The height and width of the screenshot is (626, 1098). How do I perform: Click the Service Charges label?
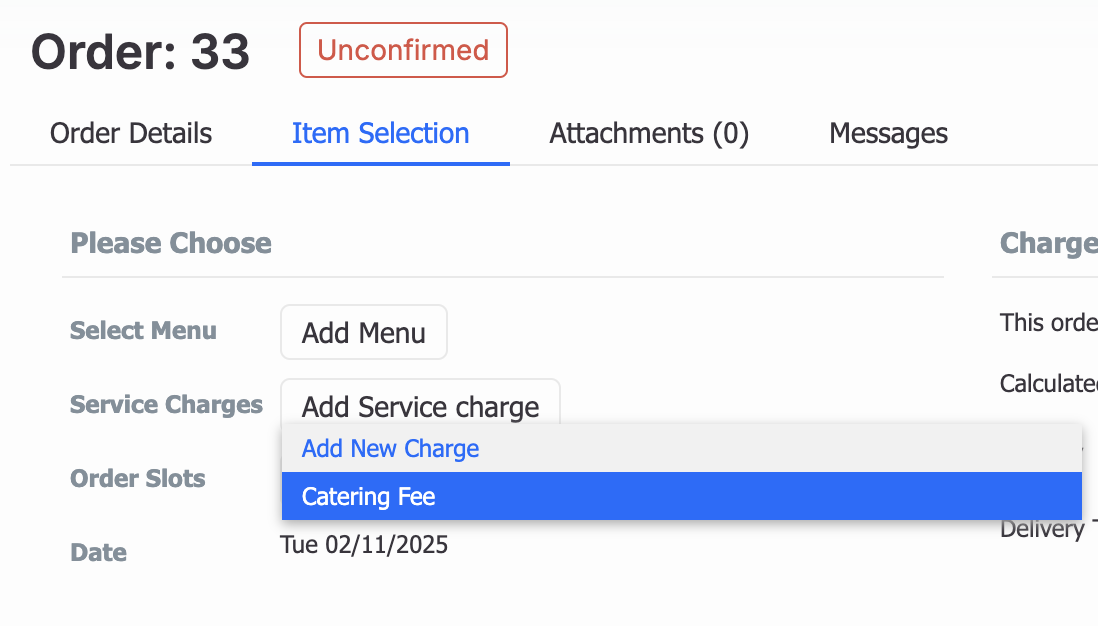(x=166, y=404)
